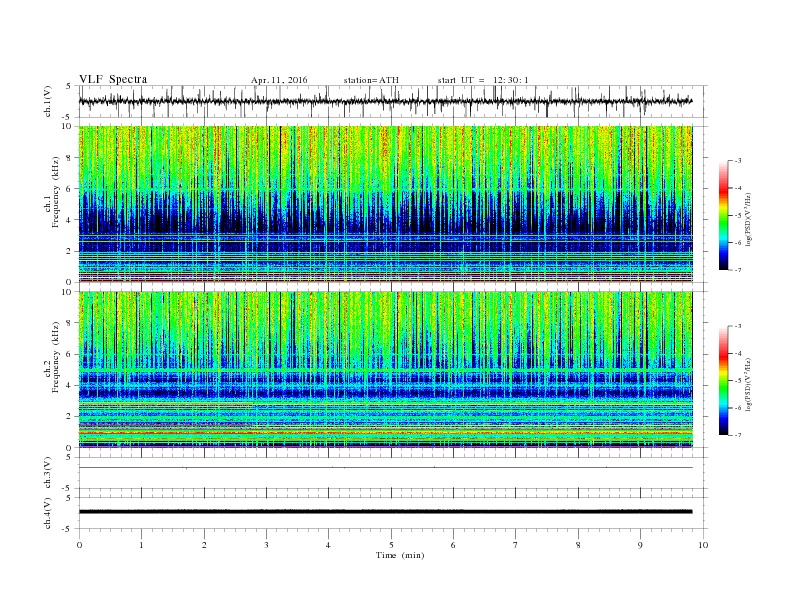Click the time axis tick label '2'

(x=204, y=545)
